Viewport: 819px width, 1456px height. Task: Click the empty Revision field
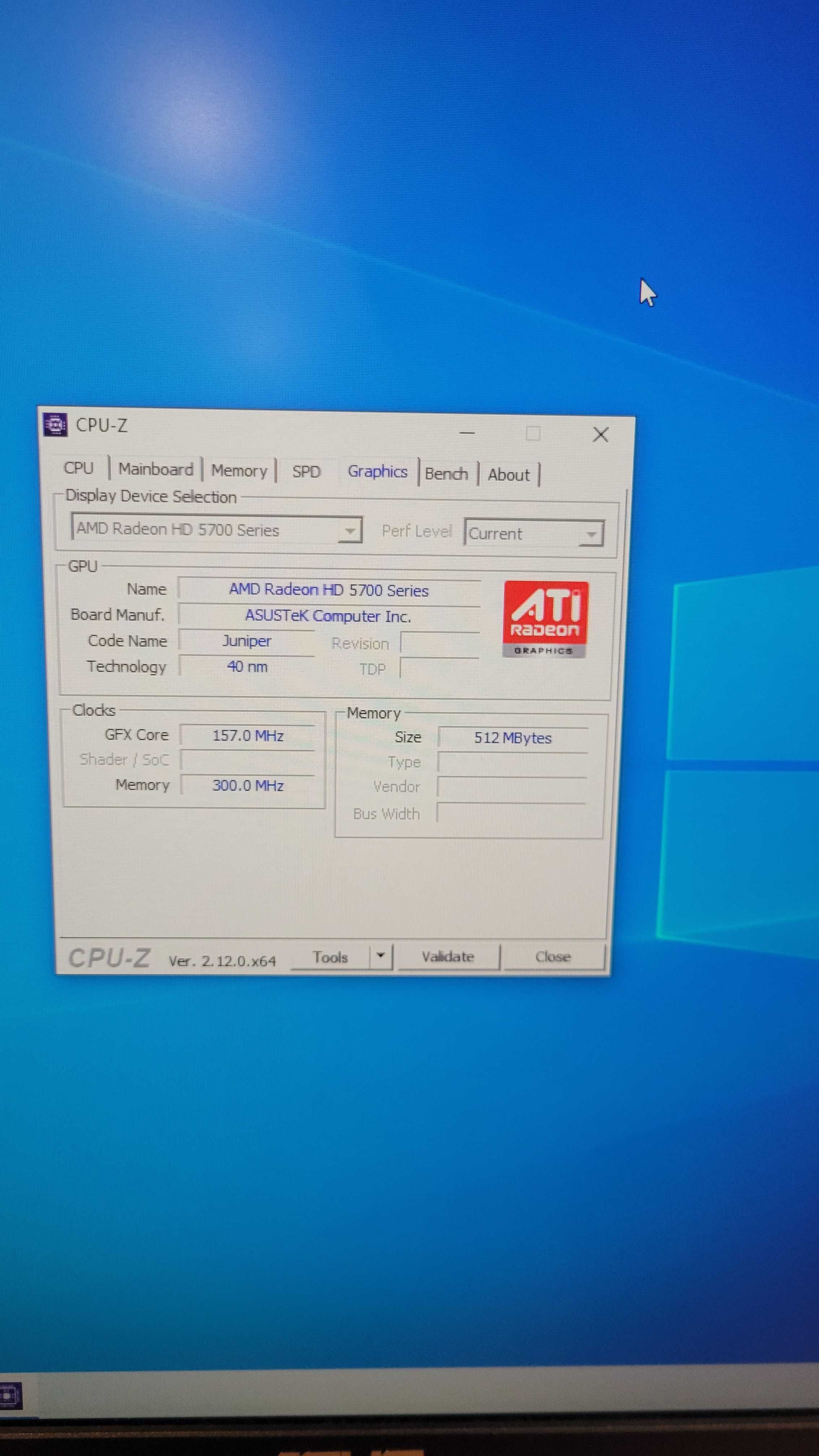click(440, 643)
